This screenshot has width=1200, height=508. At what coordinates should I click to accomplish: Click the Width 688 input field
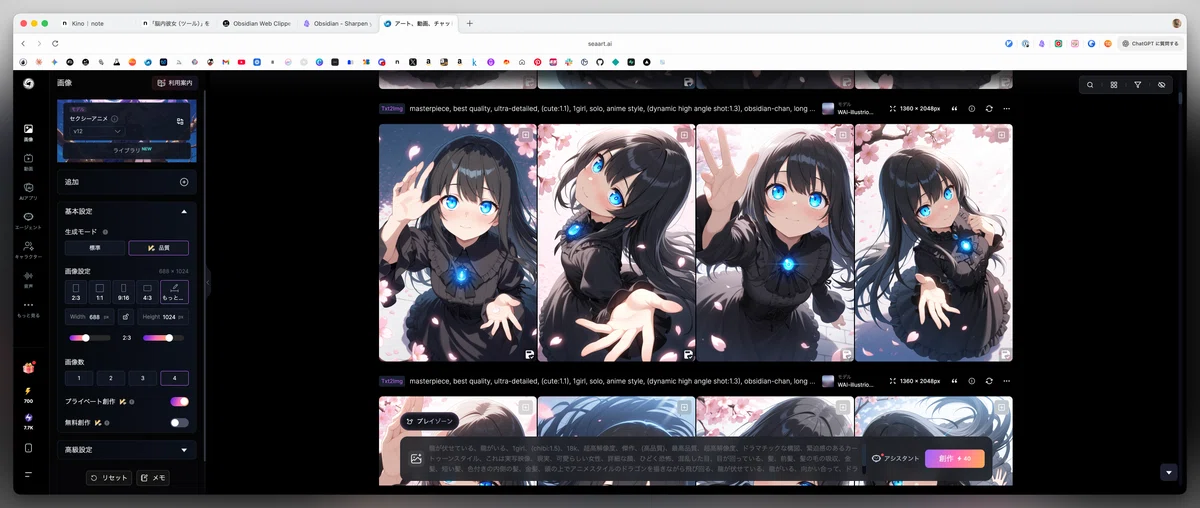(90, 317)
